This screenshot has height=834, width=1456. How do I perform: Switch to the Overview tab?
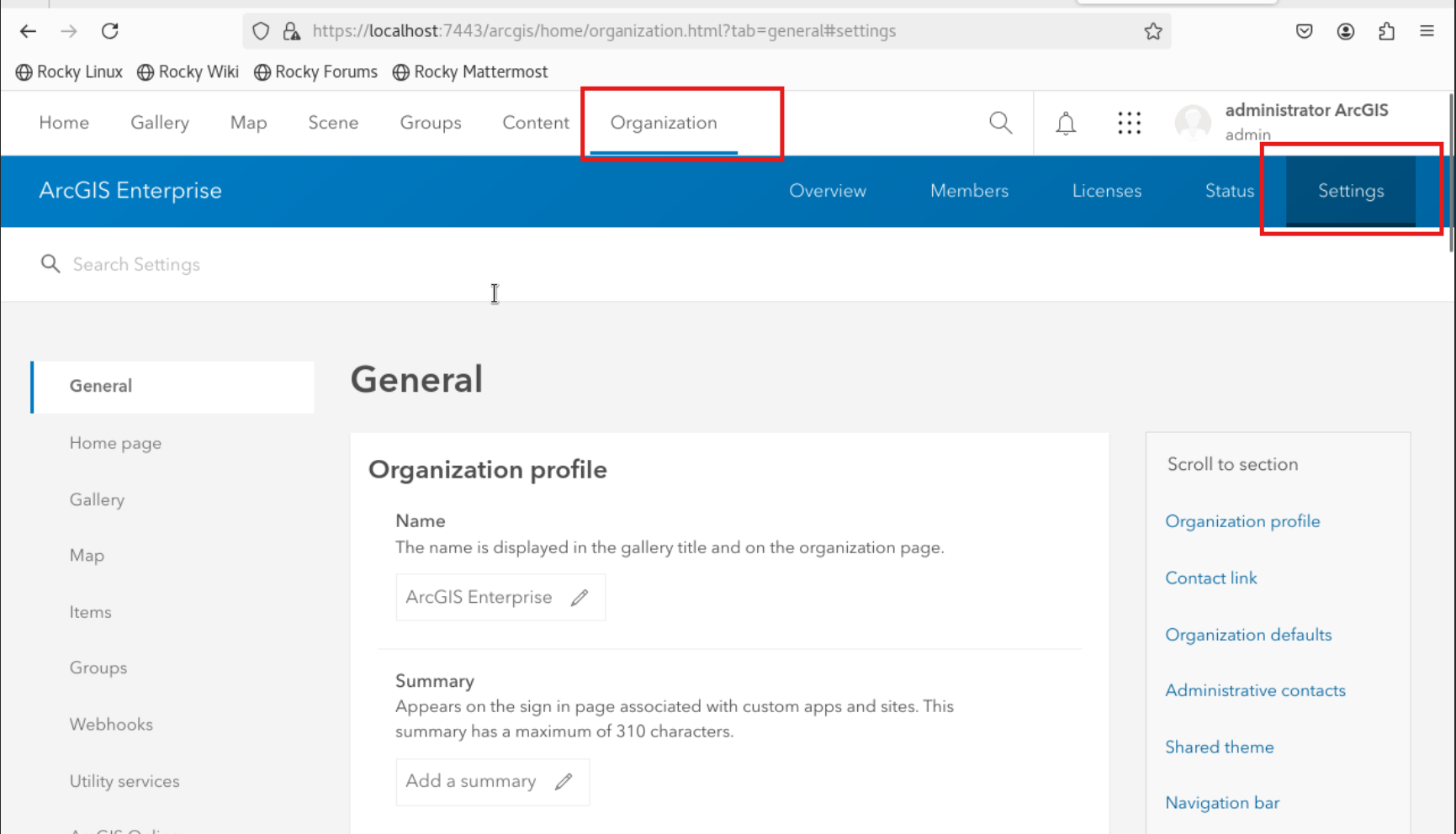(828, 191)
